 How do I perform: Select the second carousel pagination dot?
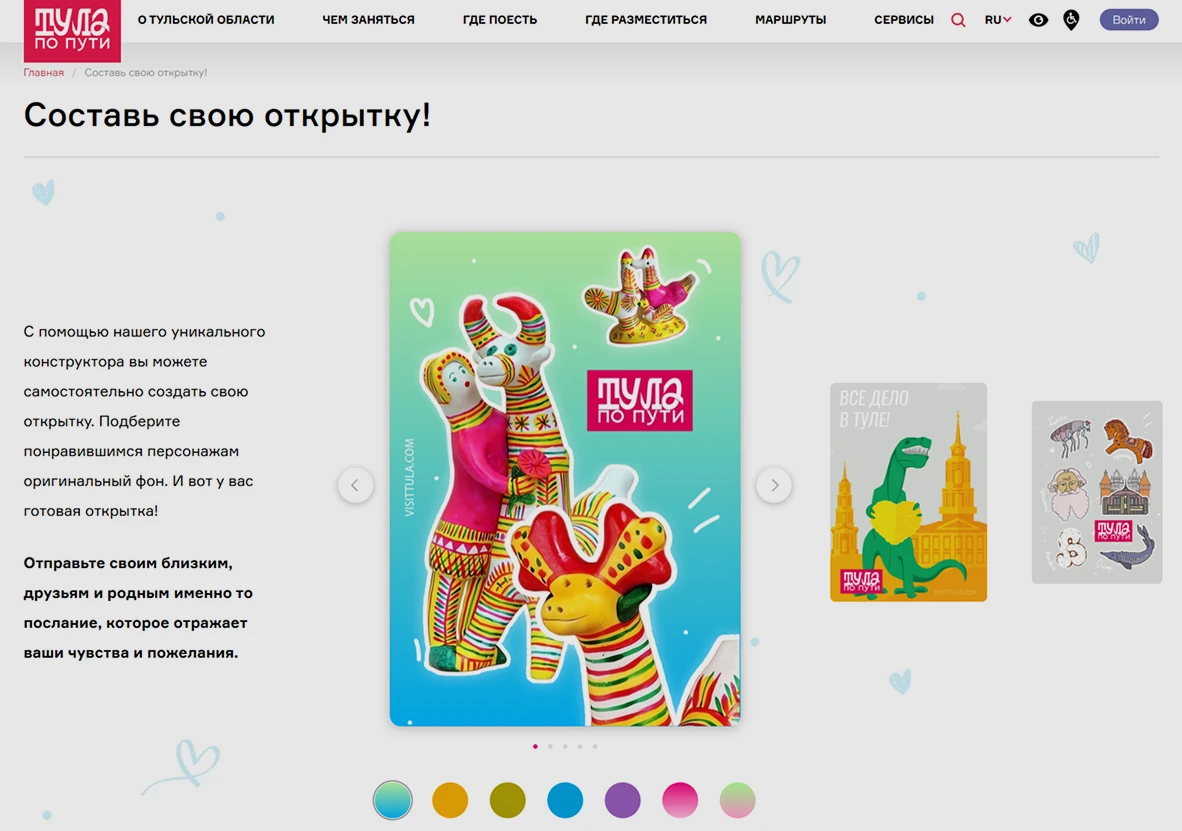(x=550, y=747)
